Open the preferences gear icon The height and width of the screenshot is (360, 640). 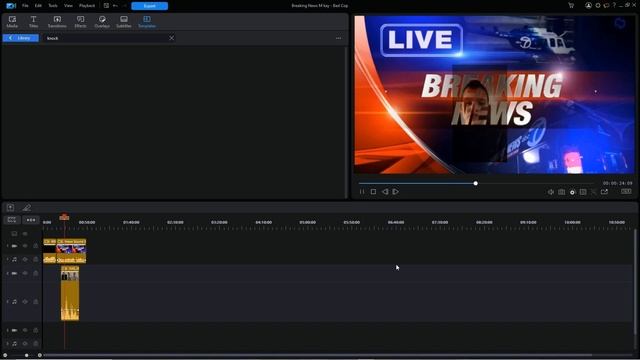click(598, 6)
